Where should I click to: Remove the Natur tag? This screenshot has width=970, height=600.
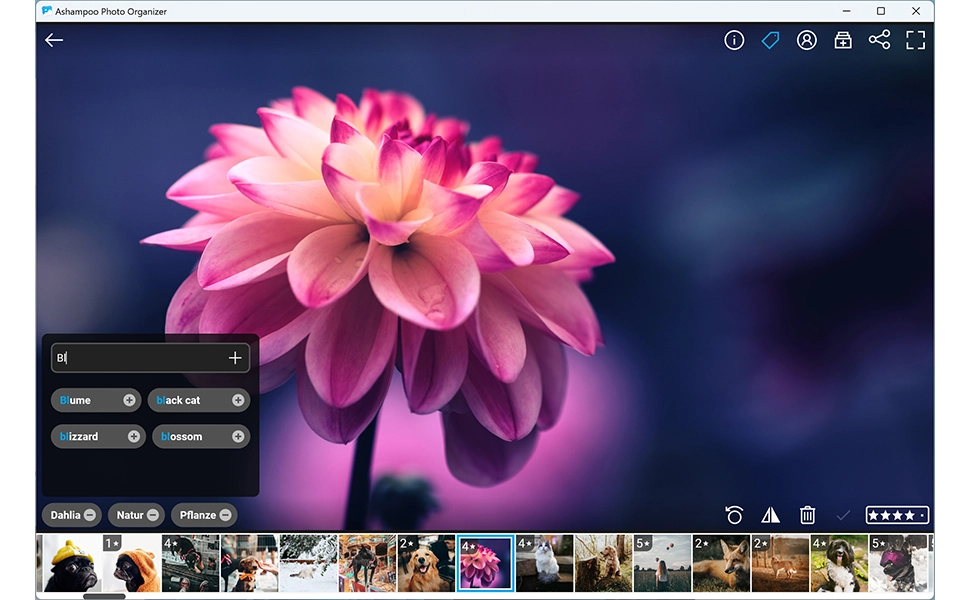pyautogui.click(x=153, y=514)
